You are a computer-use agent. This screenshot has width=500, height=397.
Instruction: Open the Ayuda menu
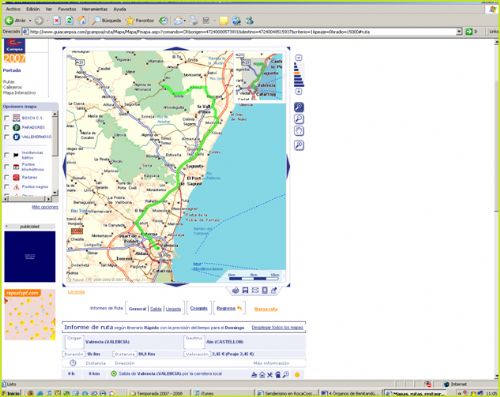coord(120,9)
